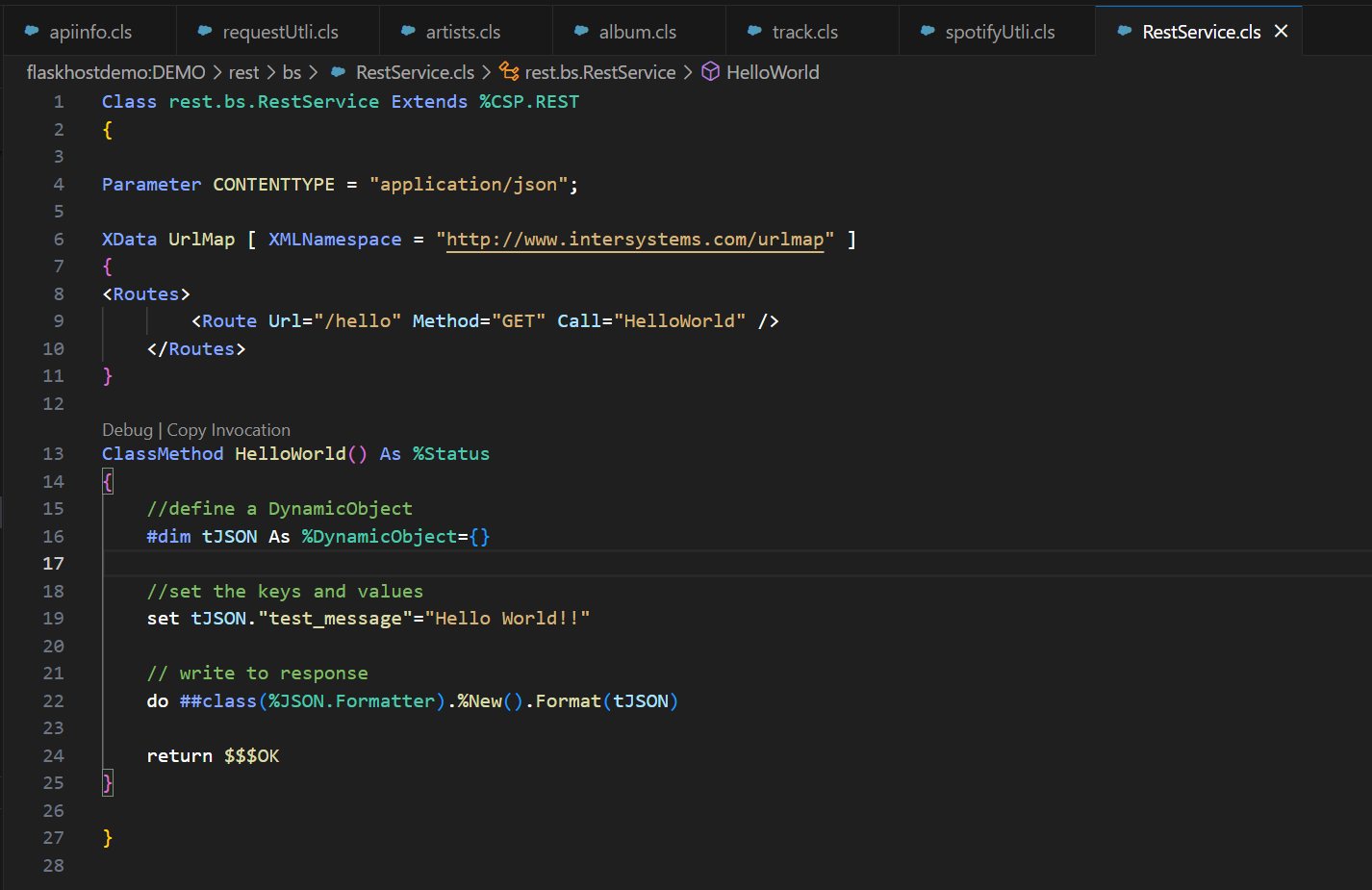
Task: Click the apiinfo.cls tab file icon
Action: (x=32, y=31)
